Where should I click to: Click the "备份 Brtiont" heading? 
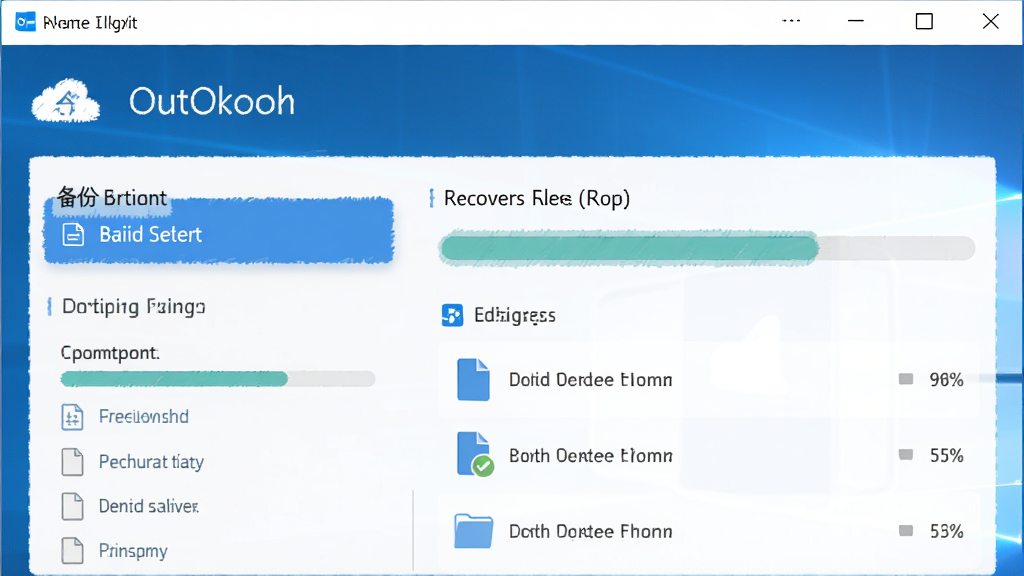tap(112, 197)
